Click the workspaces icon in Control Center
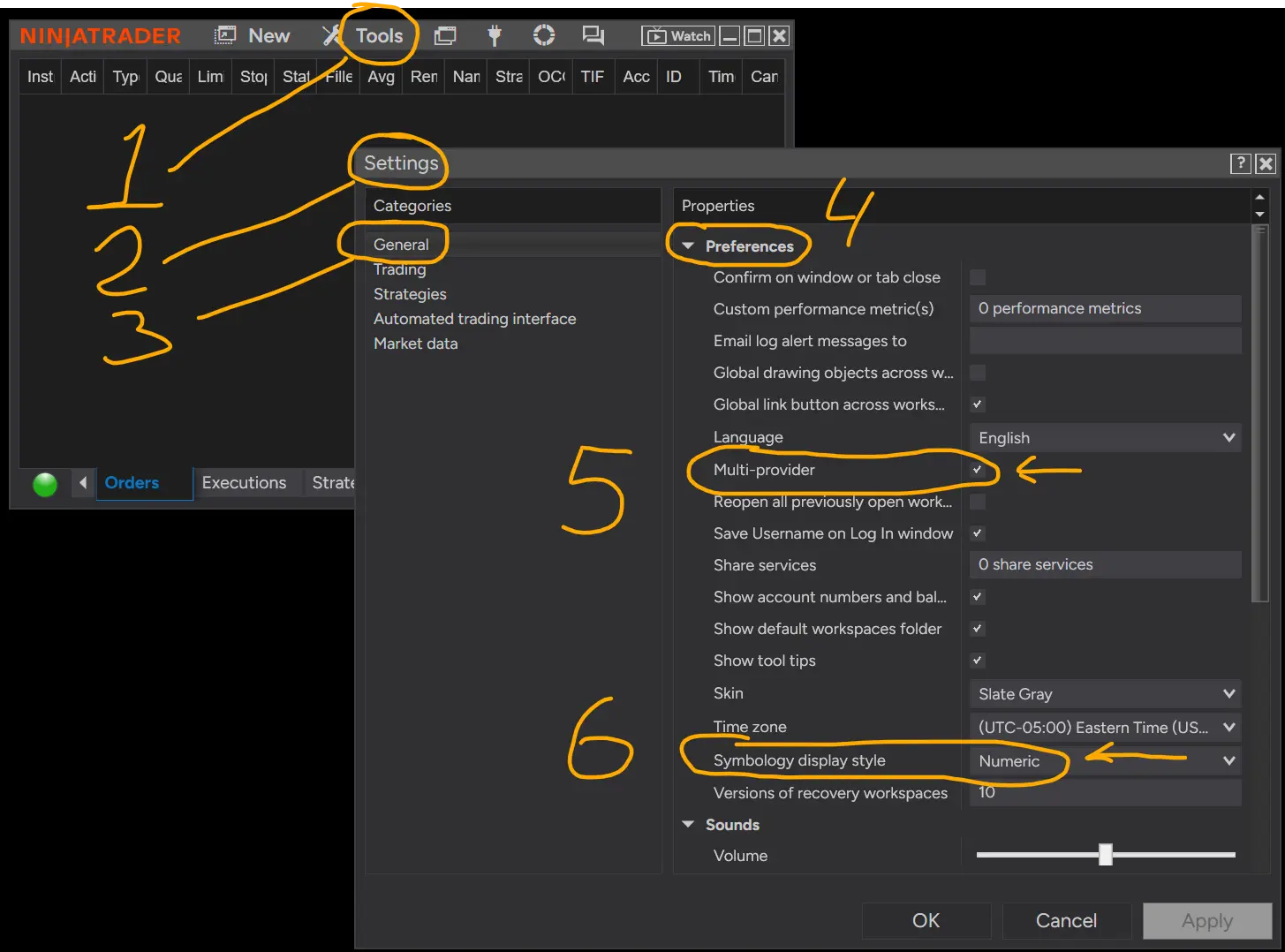Image resolution: width=1285 pixels, height=952 pixels. tap(445, 35)
